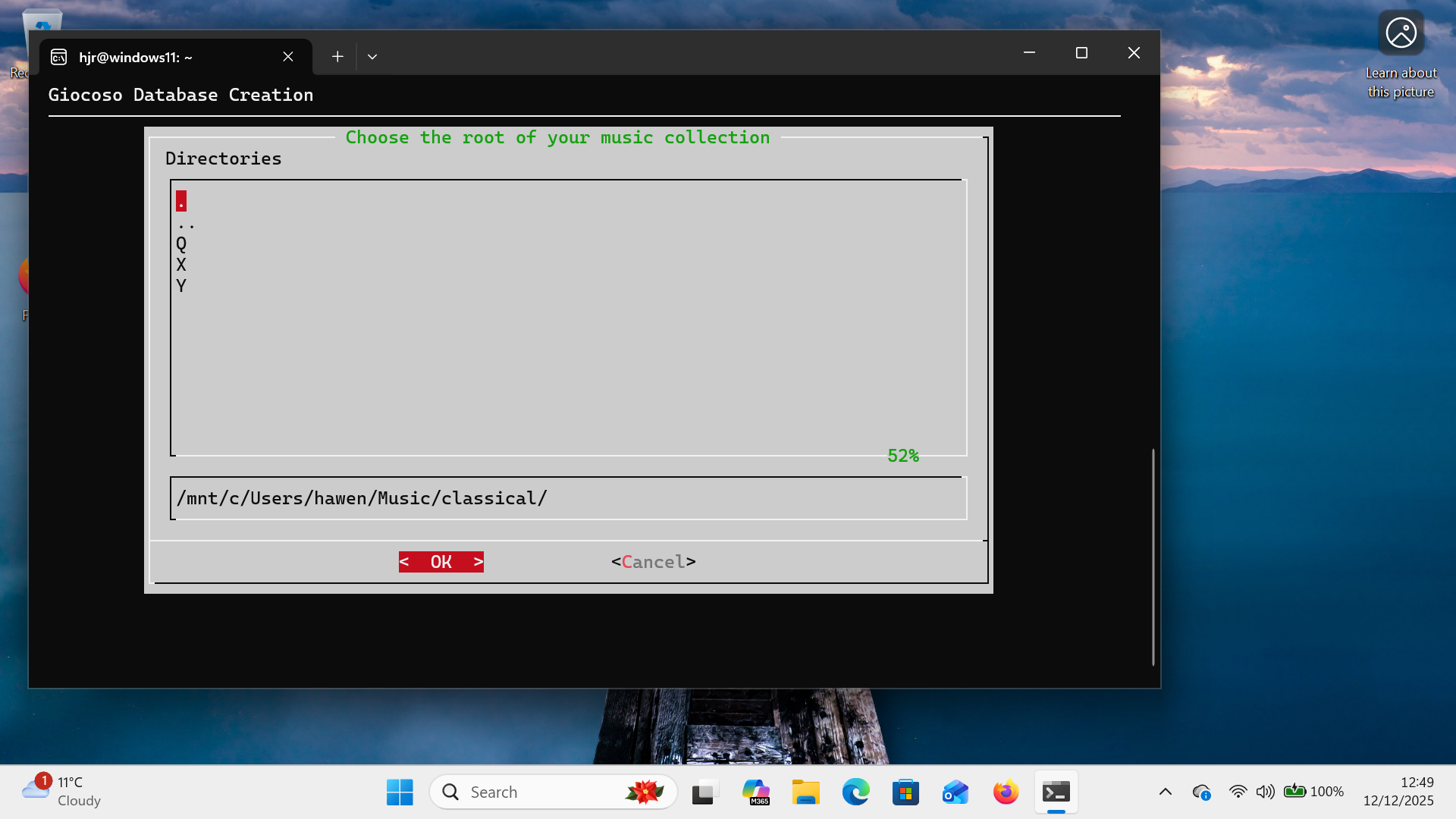Open Microsoft Edge from the taskbar
Image resolution: width=1456 pixels, height=819 pixels.
click(856, 791)
